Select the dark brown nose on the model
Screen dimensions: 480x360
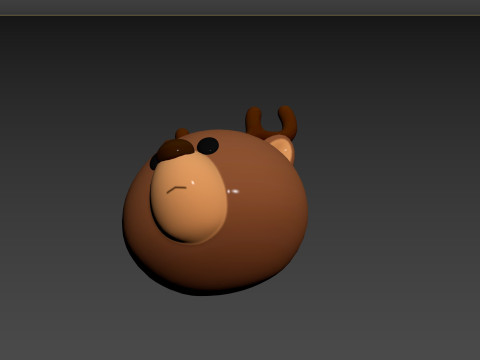pos(175,149)
